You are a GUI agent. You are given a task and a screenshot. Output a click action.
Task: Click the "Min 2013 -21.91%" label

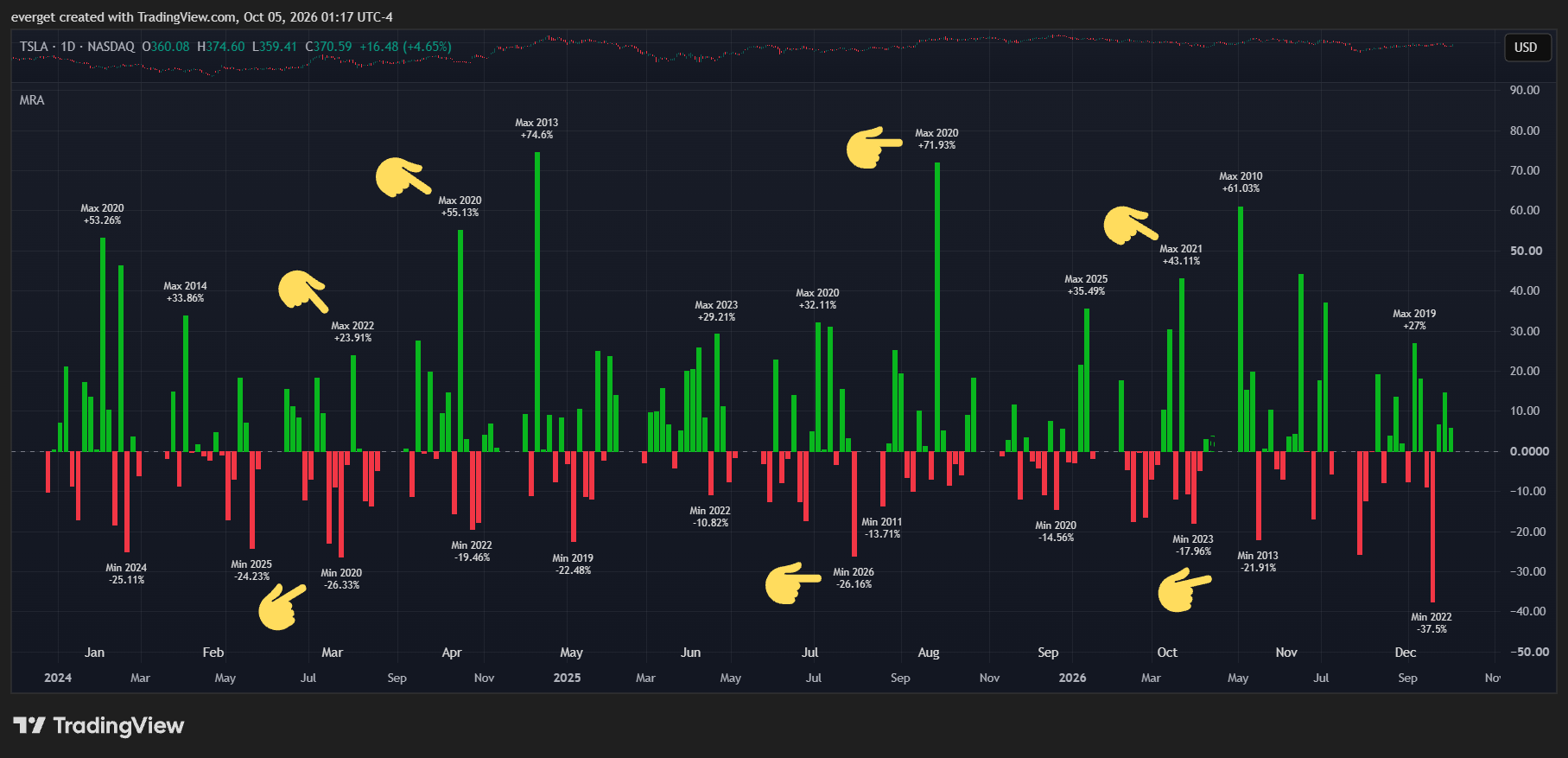click(1258, 562)
